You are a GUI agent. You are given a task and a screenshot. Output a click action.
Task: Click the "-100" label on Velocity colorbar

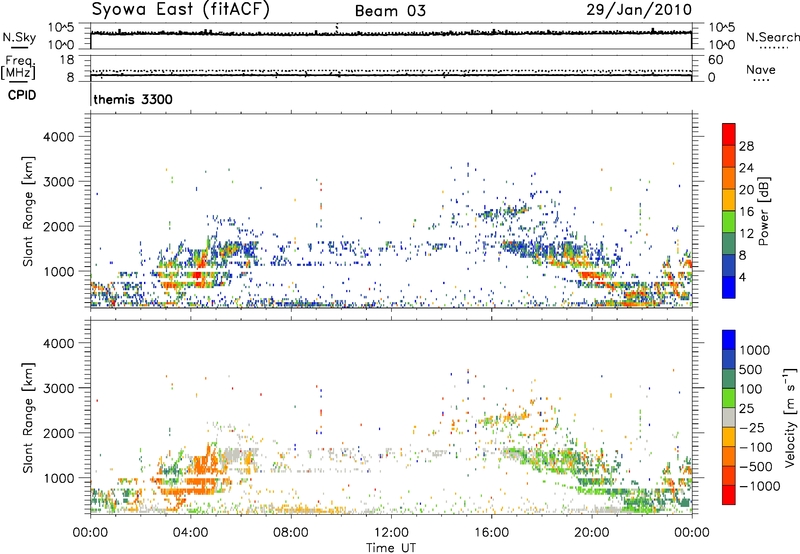[x=756, y=447]
